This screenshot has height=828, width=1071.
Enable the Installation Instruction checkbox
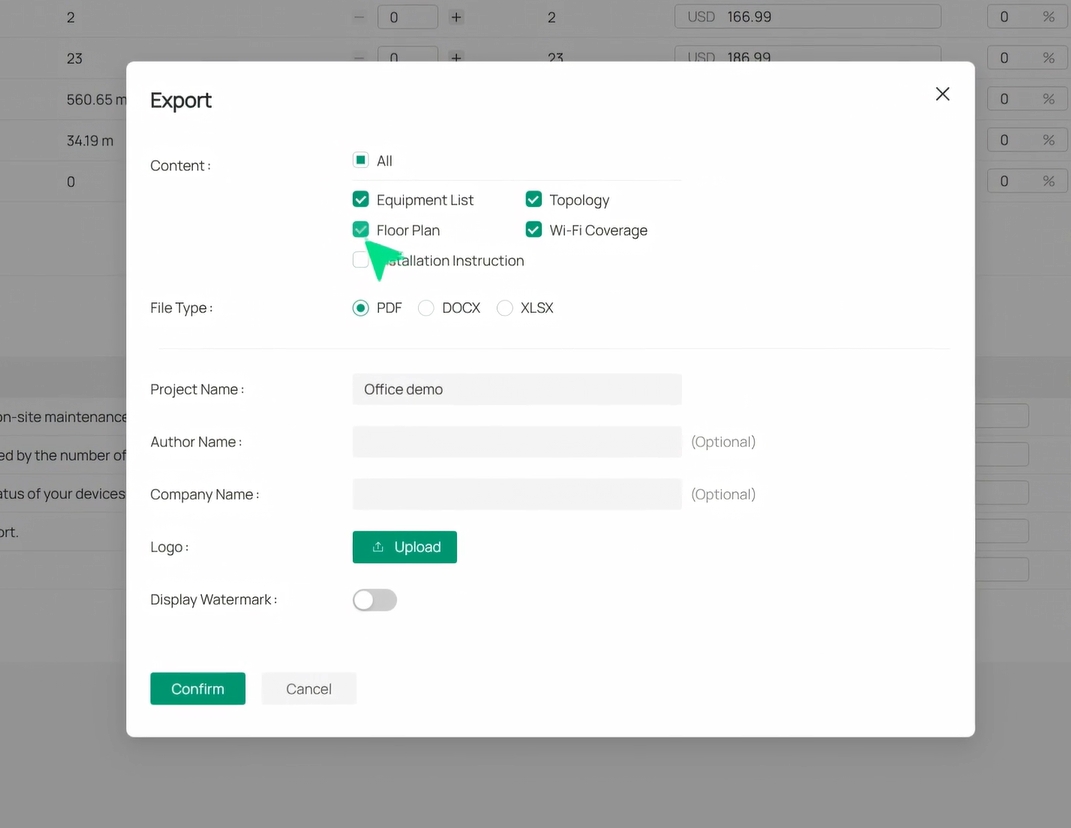(359, 260)
